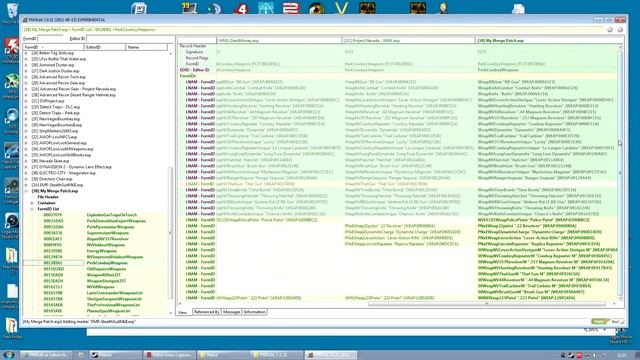Click into the Editor ID search field
This screenshot has height=360, width=640.
pos(129,39)
